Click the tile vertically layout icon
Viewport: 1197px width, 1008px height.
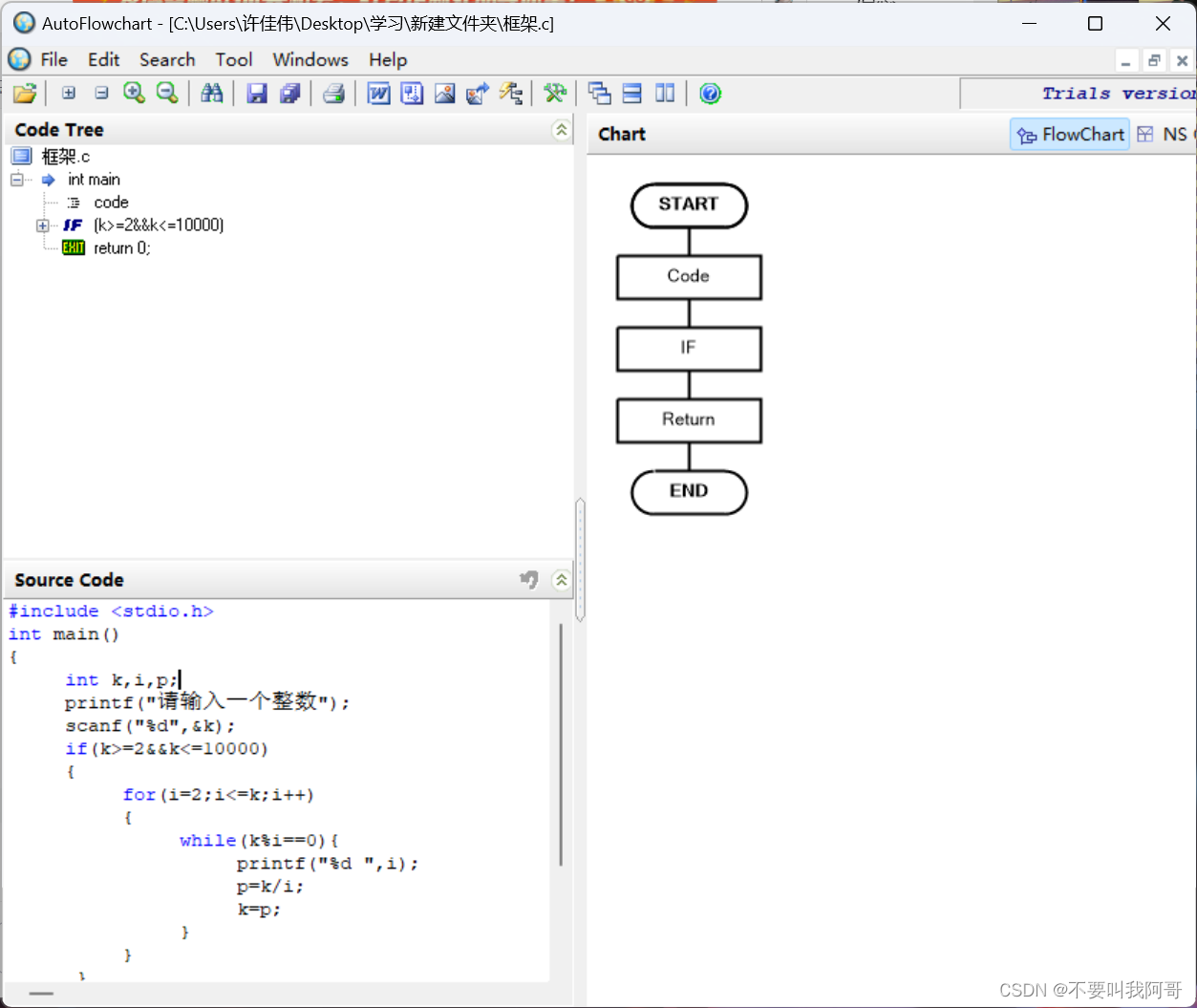pyautogui.click(x=665, y=94)
